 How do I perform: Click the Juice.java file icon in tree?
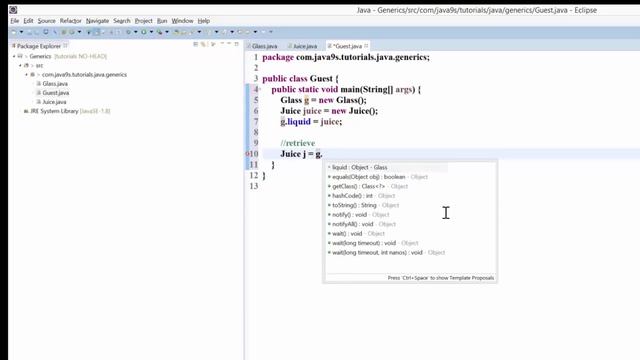pos(39,102)
